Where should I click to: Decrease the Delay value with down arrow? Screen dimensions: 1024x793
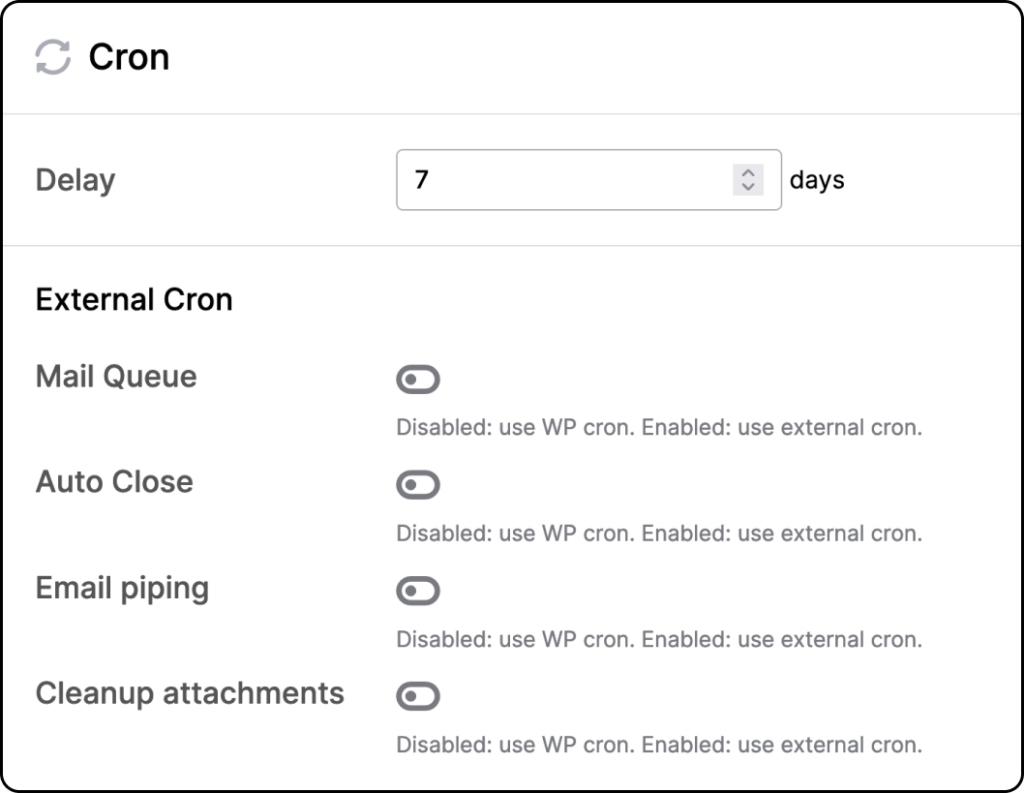pyautogui.click(x=748, y=187)
